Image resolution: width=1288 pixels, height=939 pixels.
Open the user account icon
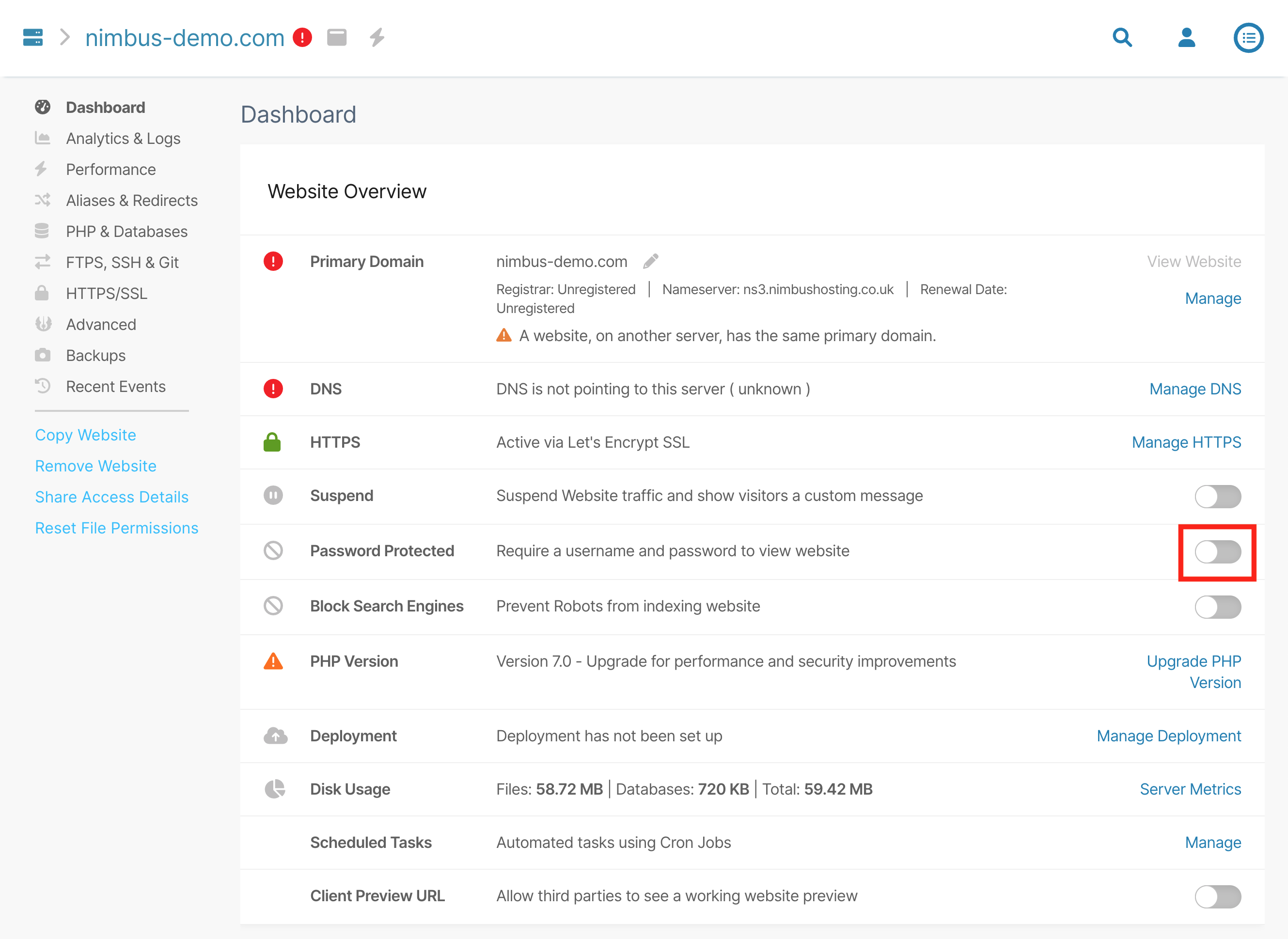point(1186,37)
